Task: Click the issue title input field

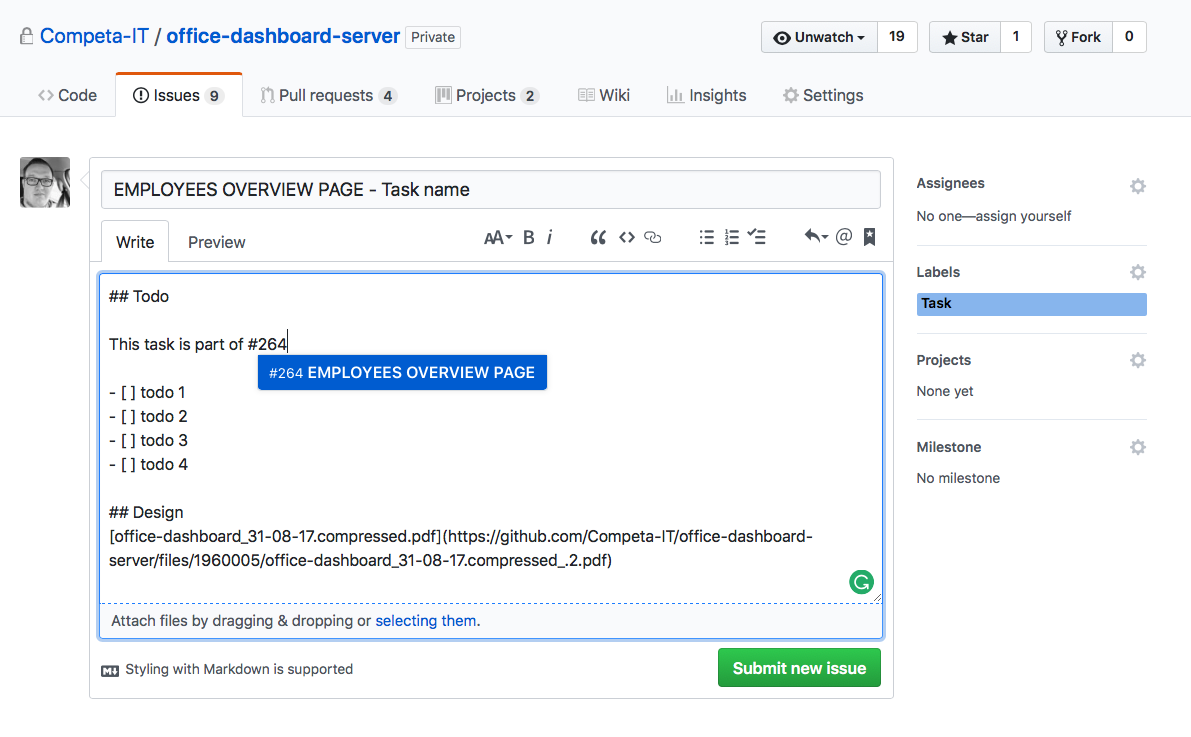Action: coord(491,190)
